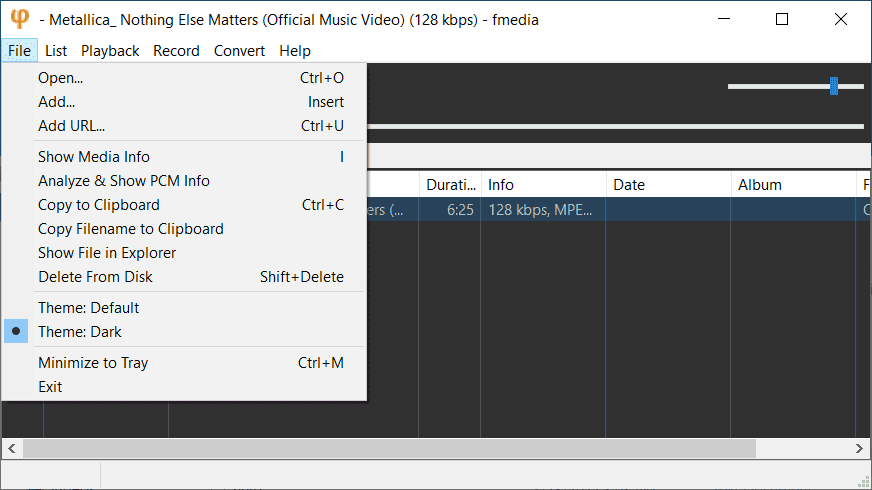Click the fmedia app icon in title bar
This screenshot has height=490, width=872.
(x=19, y=19)
